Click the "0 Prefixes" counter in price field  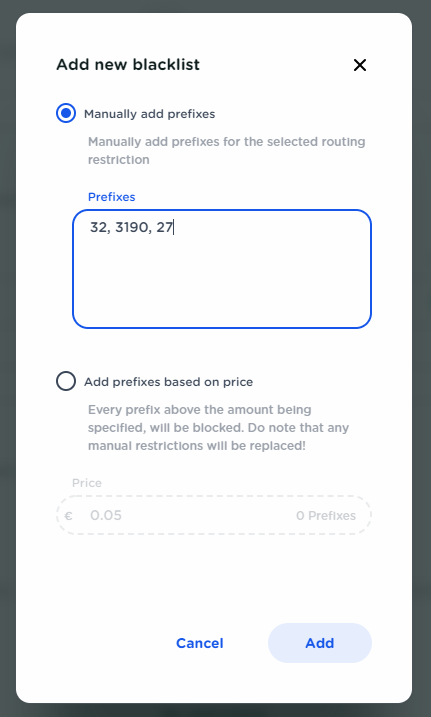pos(326,515)
